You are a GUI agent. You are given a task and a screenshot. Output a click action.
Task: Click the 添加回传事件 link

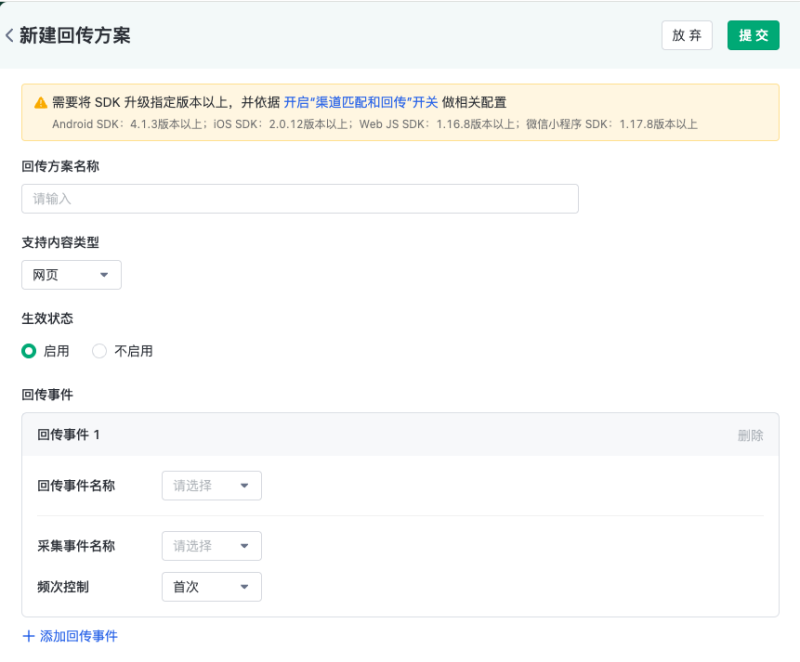79,636
